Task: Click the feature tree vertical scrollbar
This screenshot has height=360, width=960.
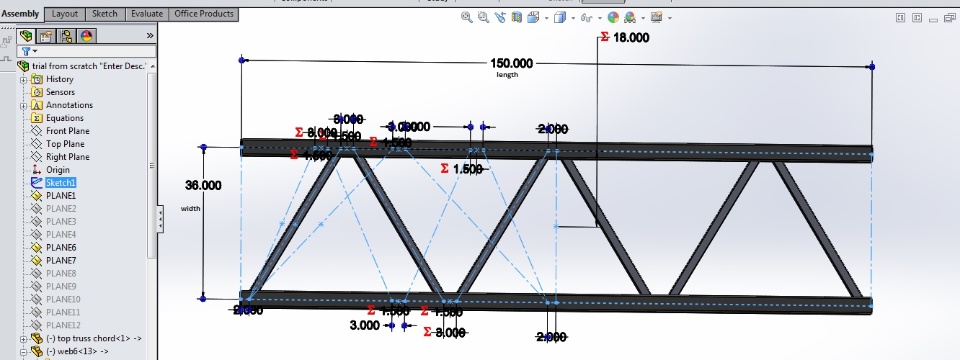Action: click(152, 165)
